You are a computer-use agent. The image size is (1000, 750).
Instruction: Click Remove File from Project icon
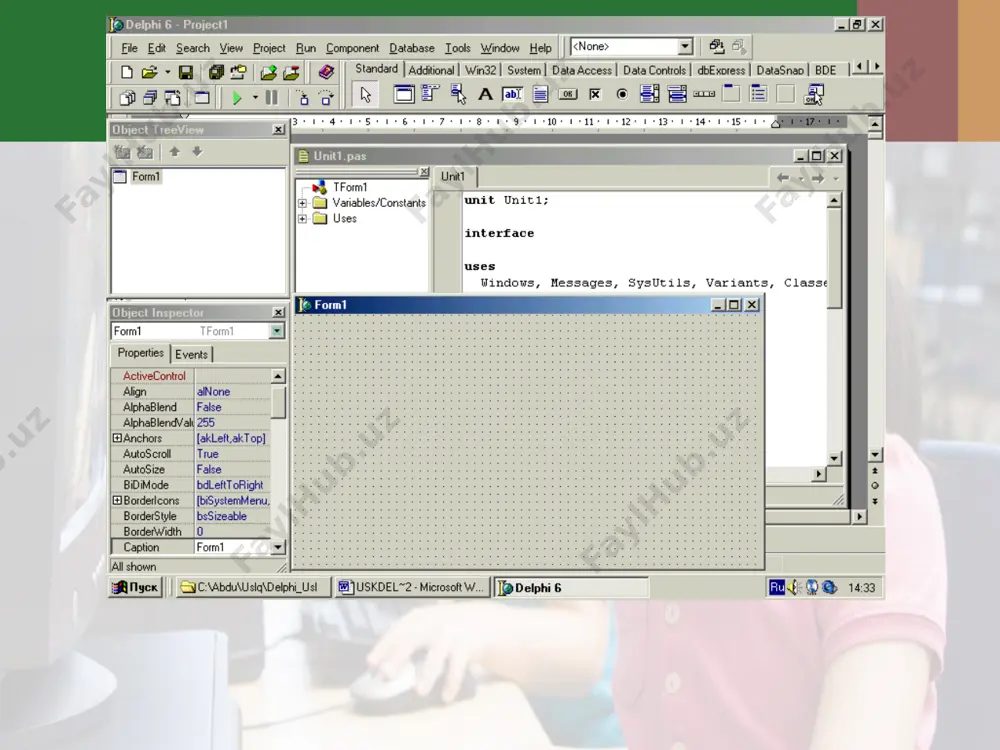tap(291, 72)
